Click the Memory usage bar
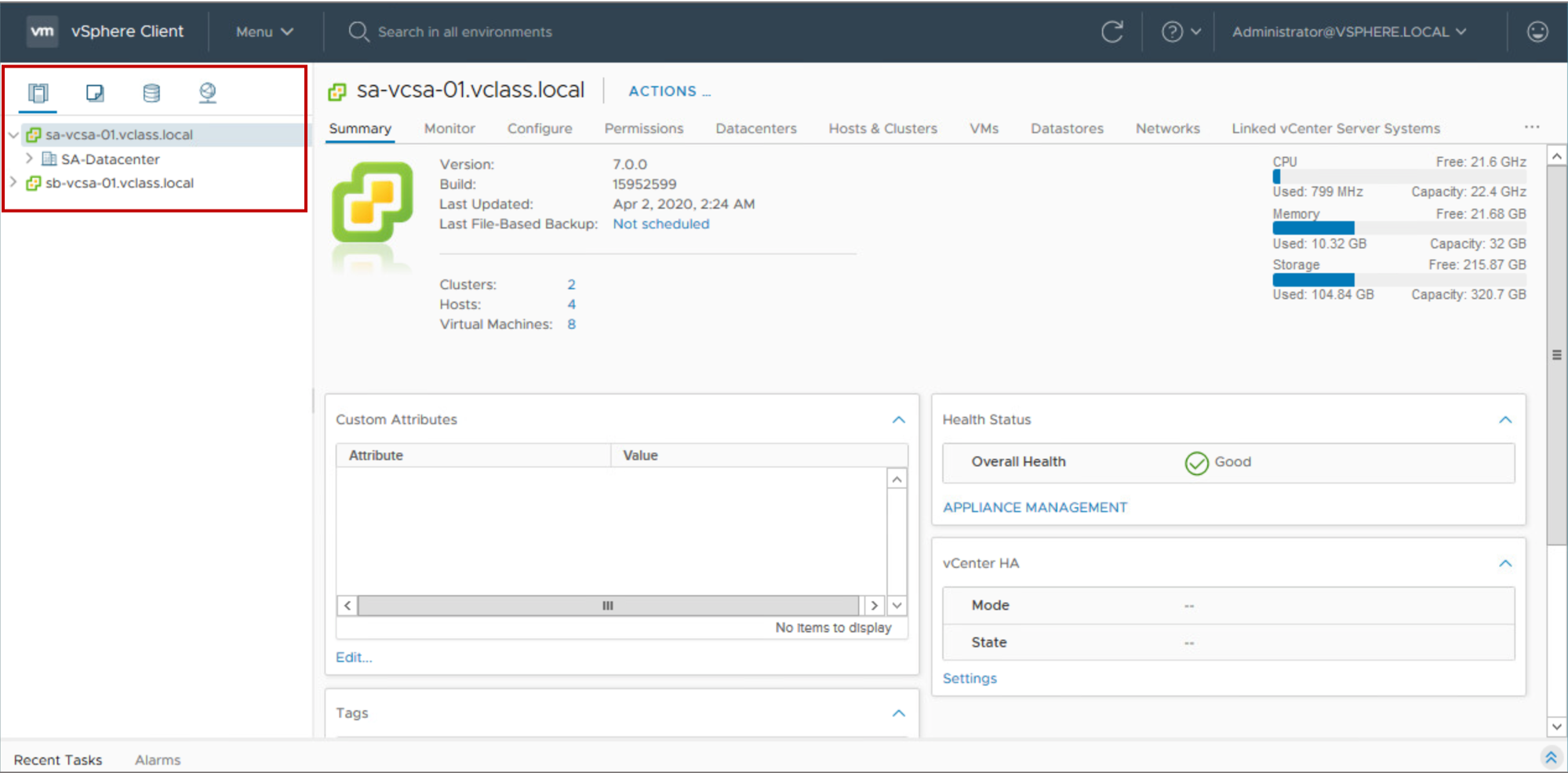 pos(1399,228)
